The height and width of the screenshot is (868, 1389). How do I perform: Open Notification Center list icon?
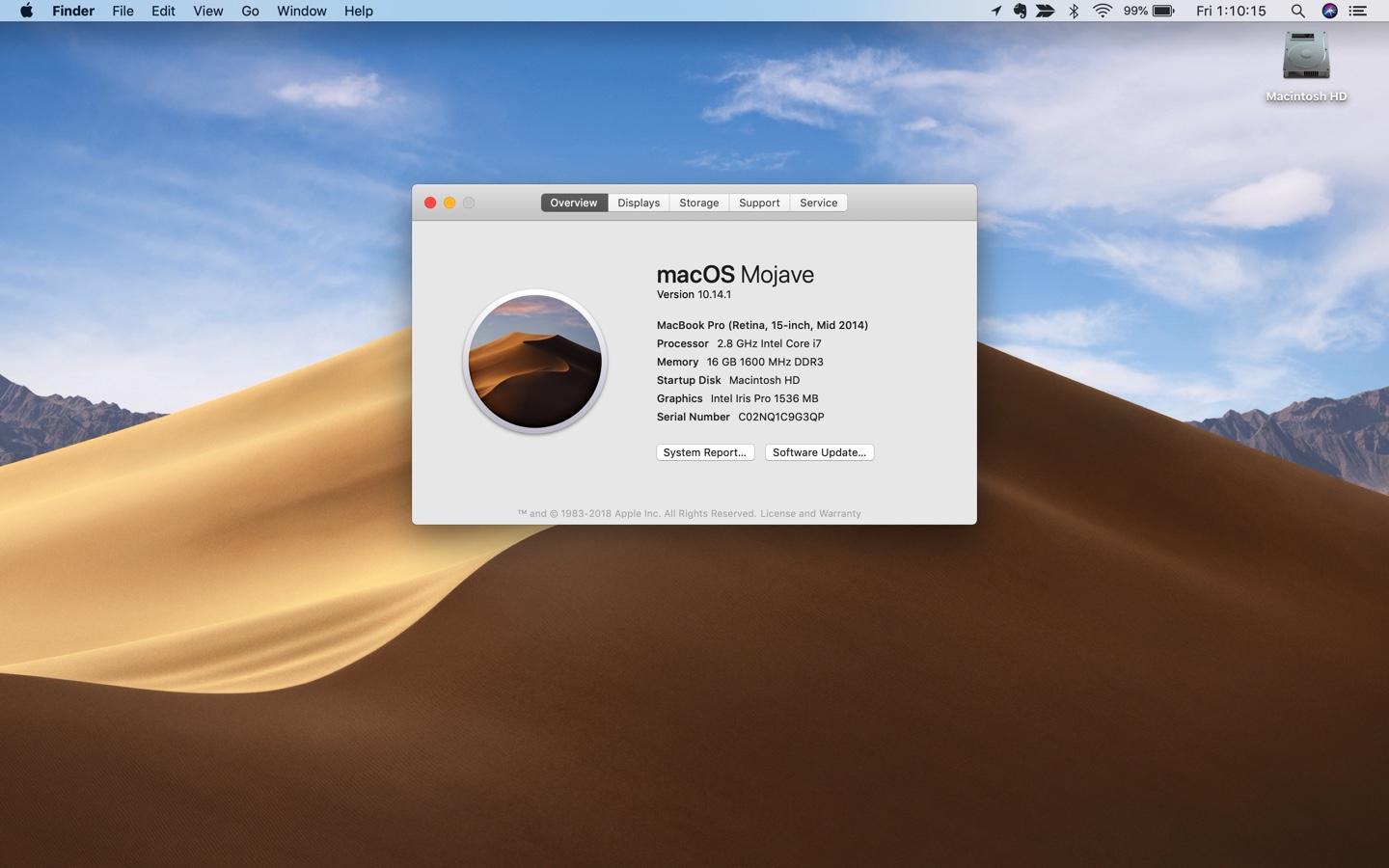[x=1358, y=11]
